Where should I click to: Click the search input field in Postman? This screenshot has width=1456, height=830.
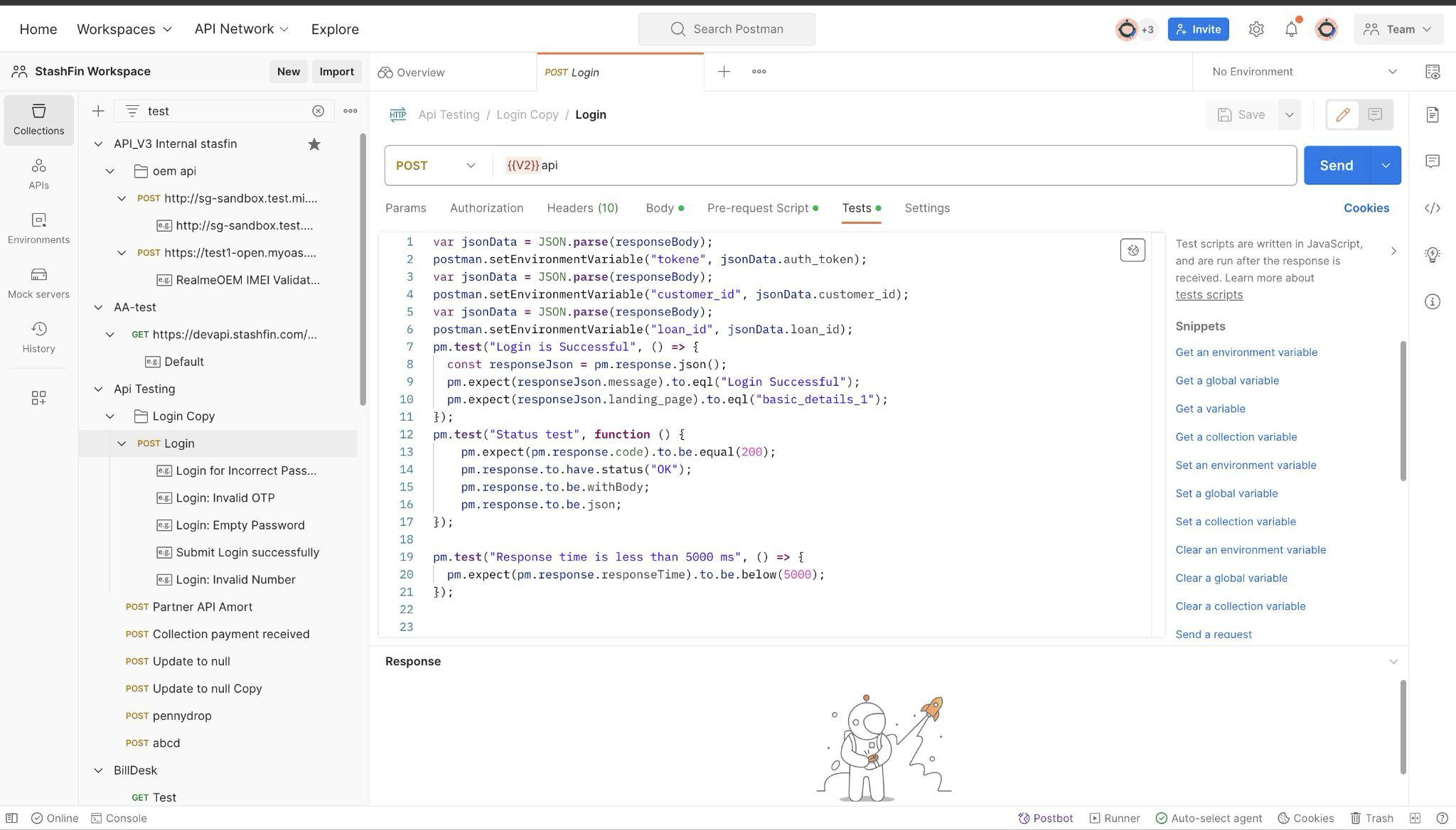[727, 29]
